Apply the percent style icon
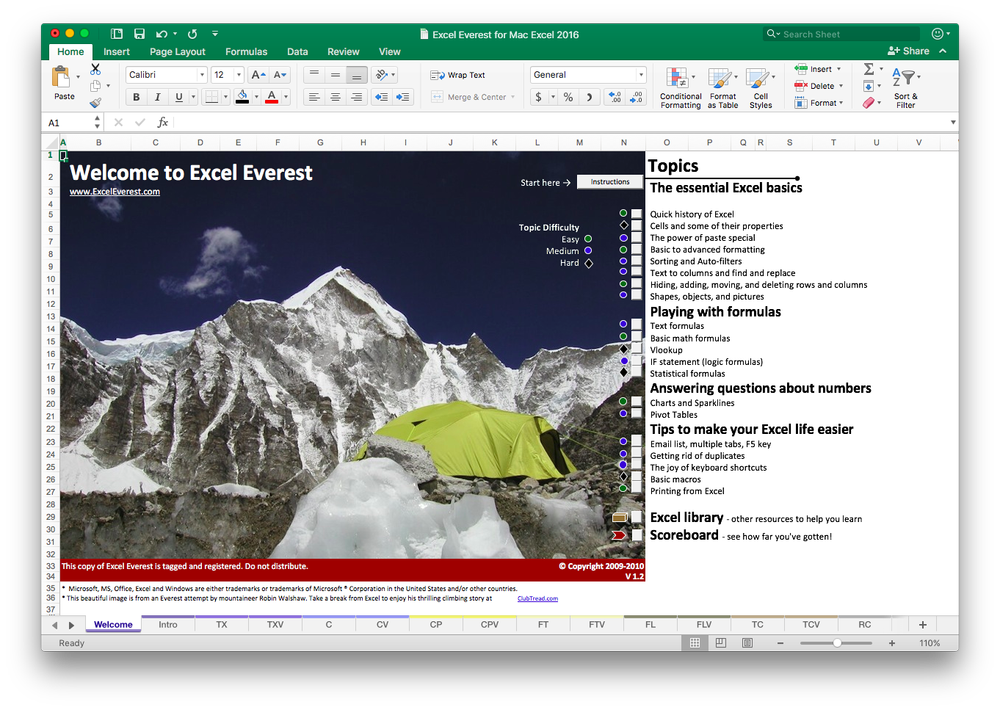Image resolution: width=1000 pixels, height=710 pixels. coord(566,96)
